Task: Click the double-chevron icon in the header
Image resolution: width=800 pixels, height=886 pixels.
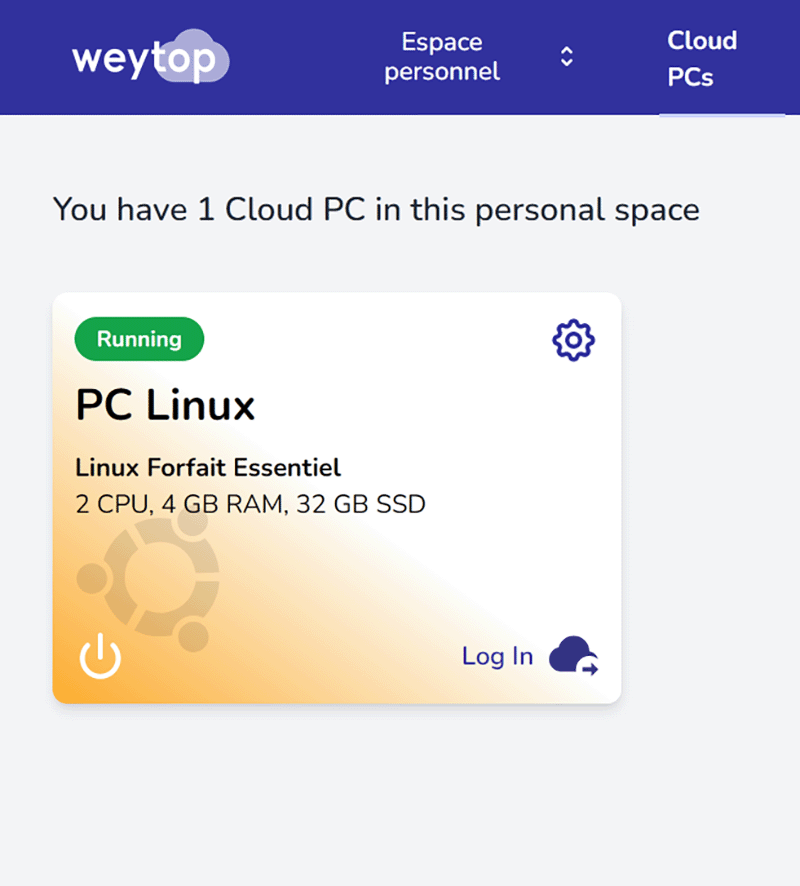Action: [x=566, y=57]
